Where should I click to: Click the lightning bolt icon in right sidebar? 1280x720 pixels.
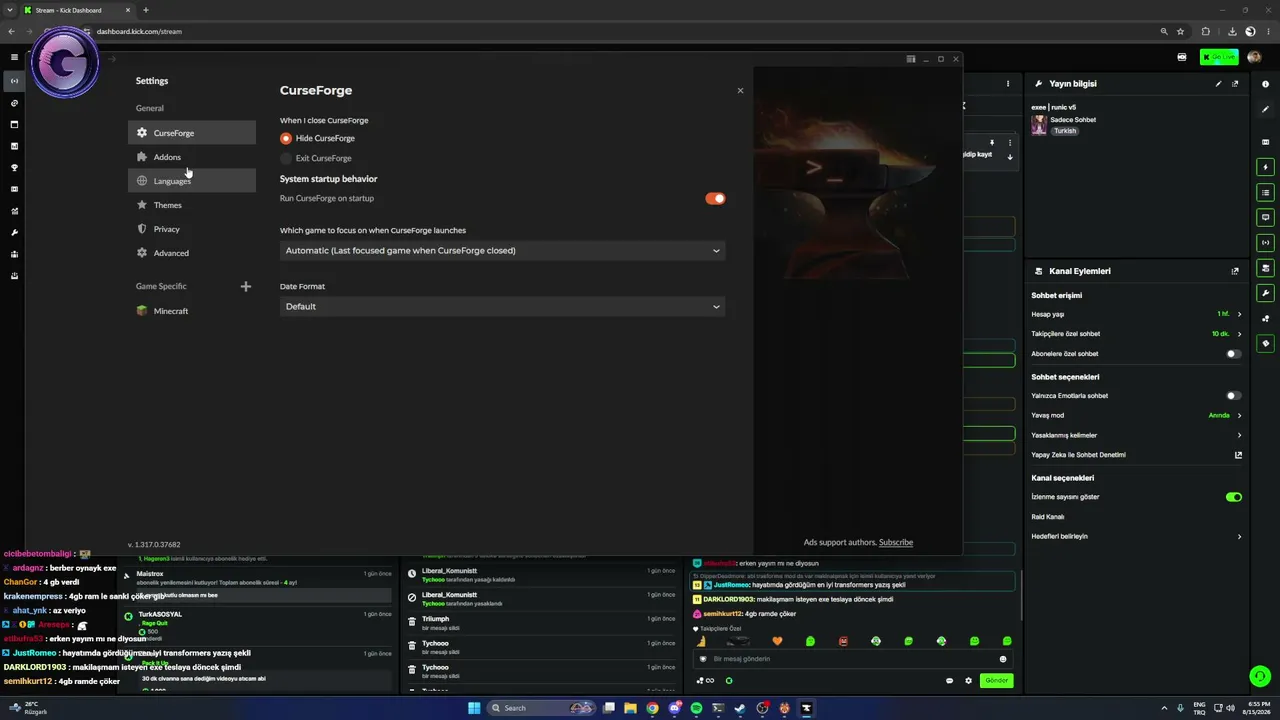[x=1265, y=167]
